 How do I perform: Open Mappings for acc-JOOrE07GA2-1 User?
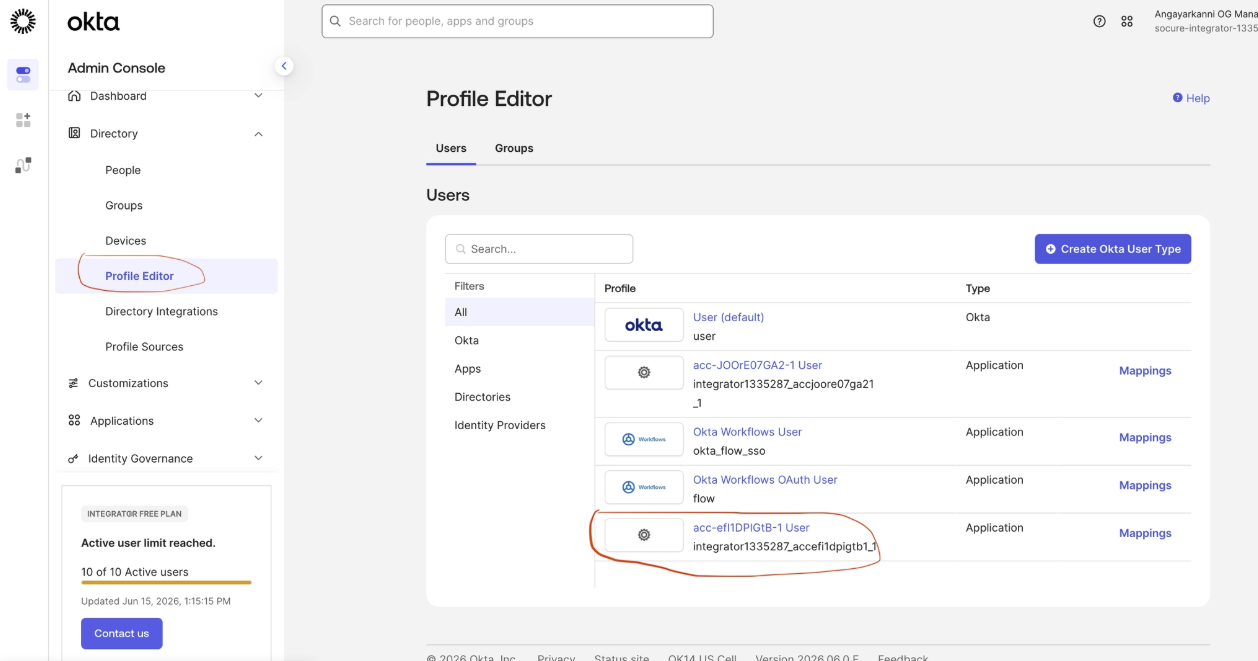(1145, 371)
